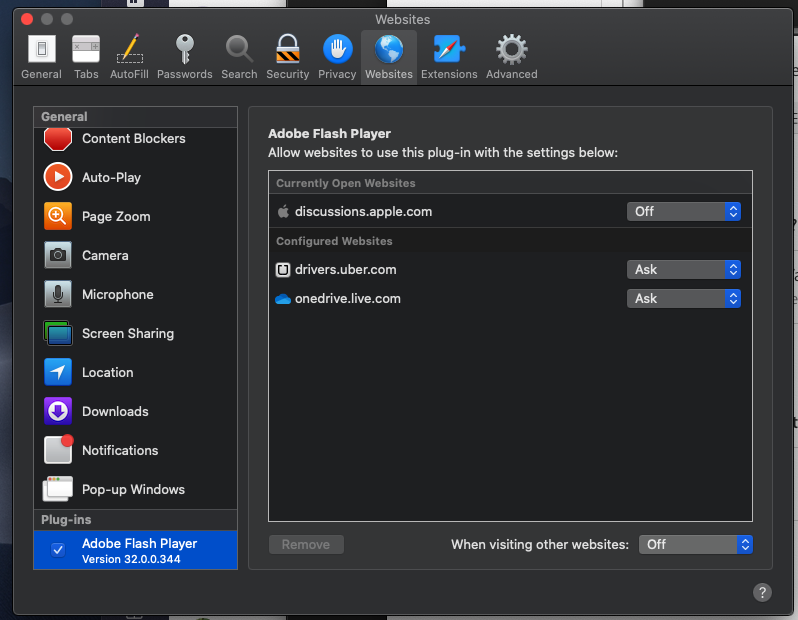Open the Advanced gear icon
This screenshot has width=798, height=620.
(511, 49)
